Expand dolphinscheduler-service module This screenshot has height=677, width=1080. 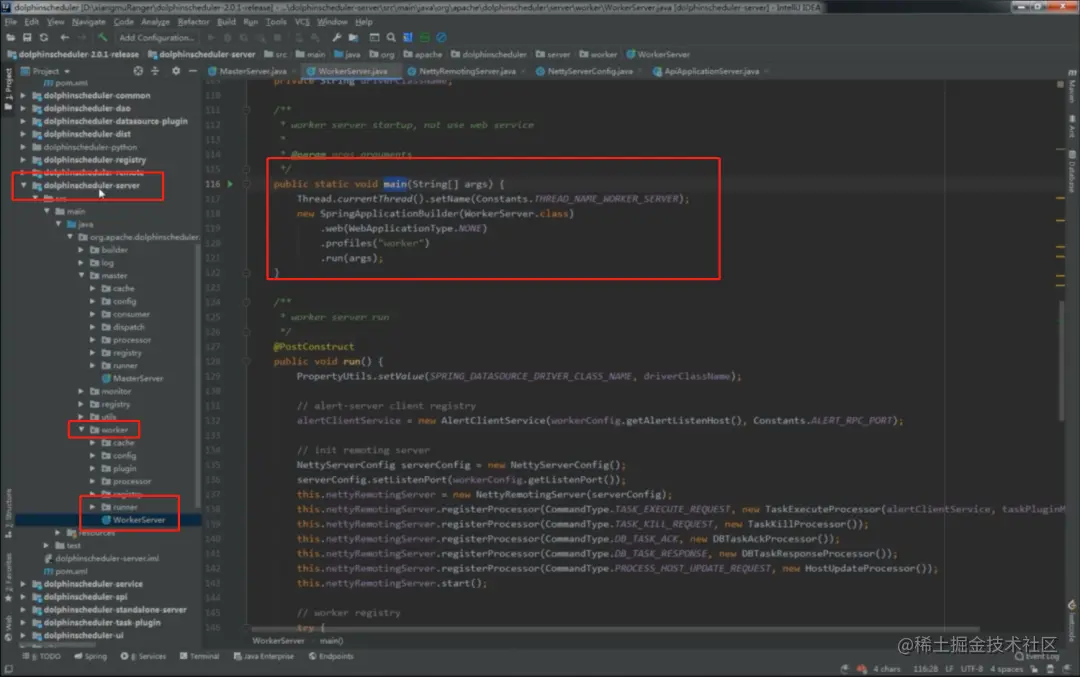(x=23, y=584)
